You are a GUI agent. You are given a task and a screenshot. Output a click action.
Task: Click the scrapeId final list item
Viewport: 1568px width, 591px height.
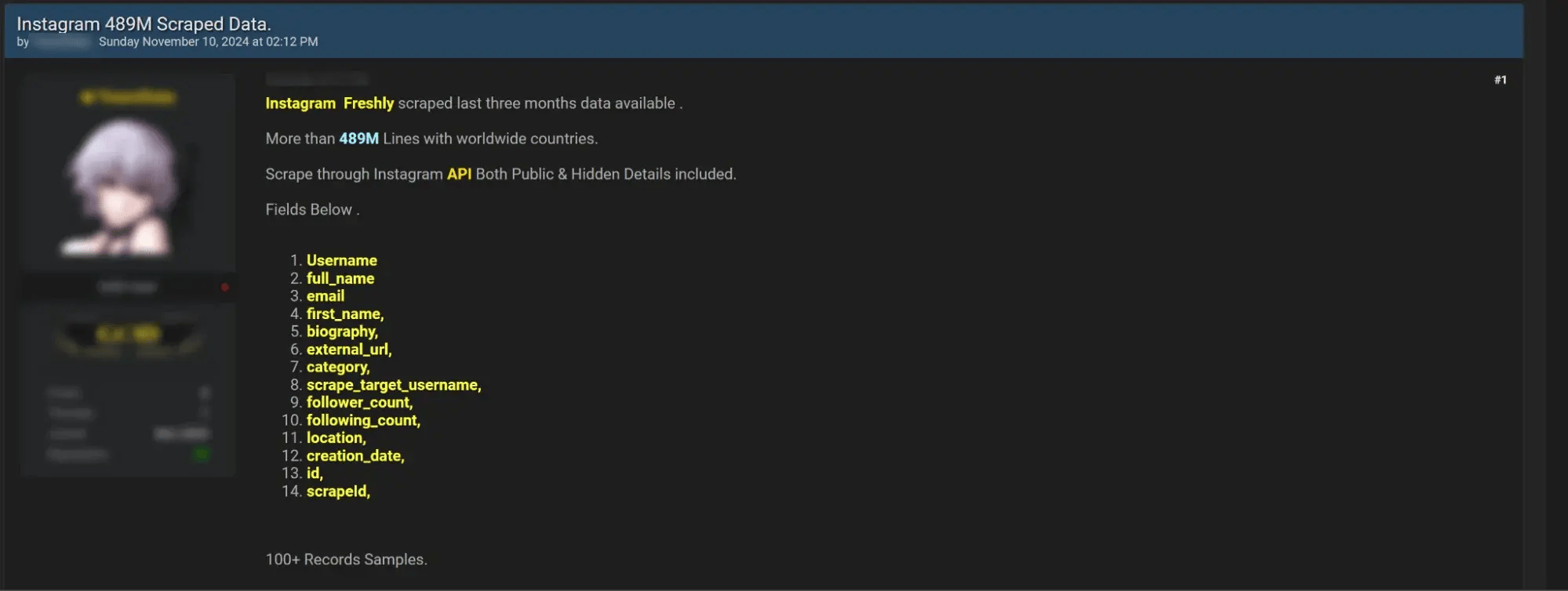pyautogui.click(x=338, y=491)
